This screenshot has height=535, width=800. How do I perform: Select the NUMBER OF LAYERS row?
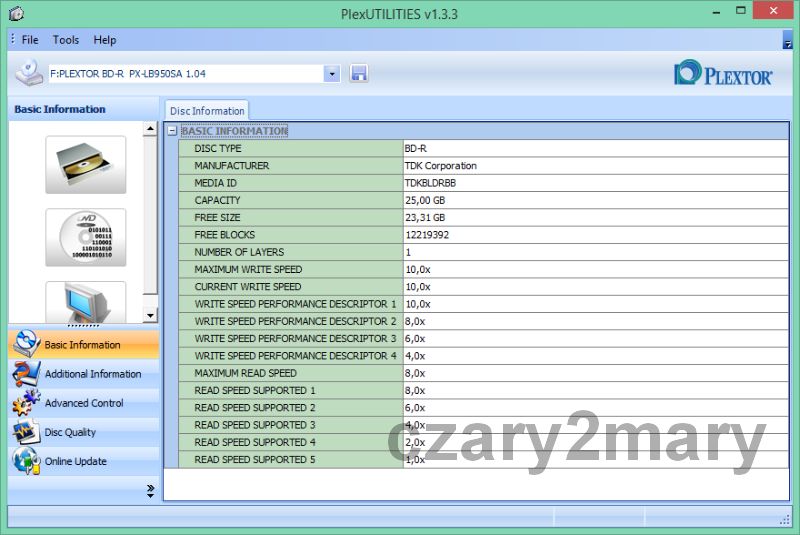coord(483,252)
